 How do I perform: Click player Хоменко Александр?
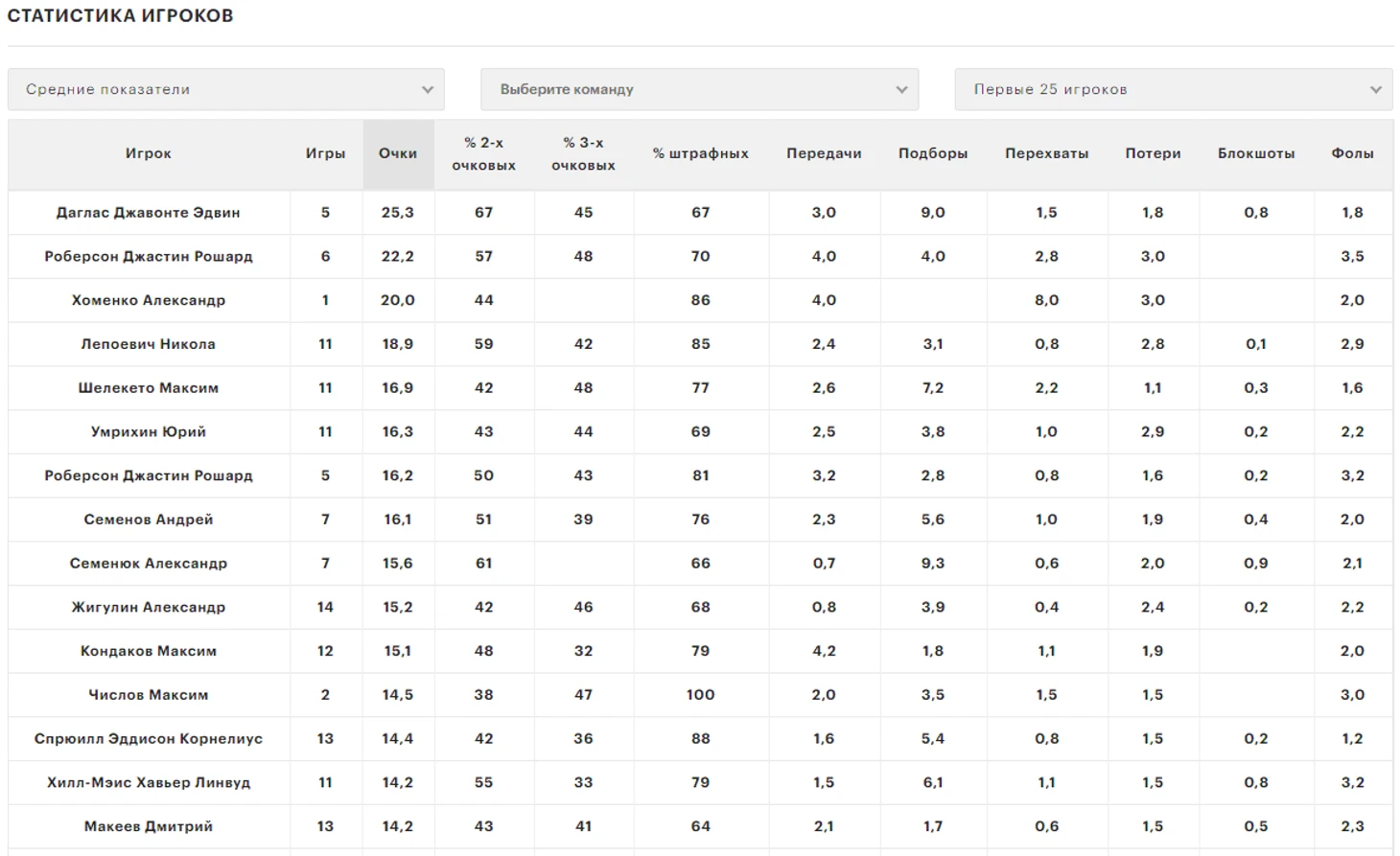click(149, 301)
